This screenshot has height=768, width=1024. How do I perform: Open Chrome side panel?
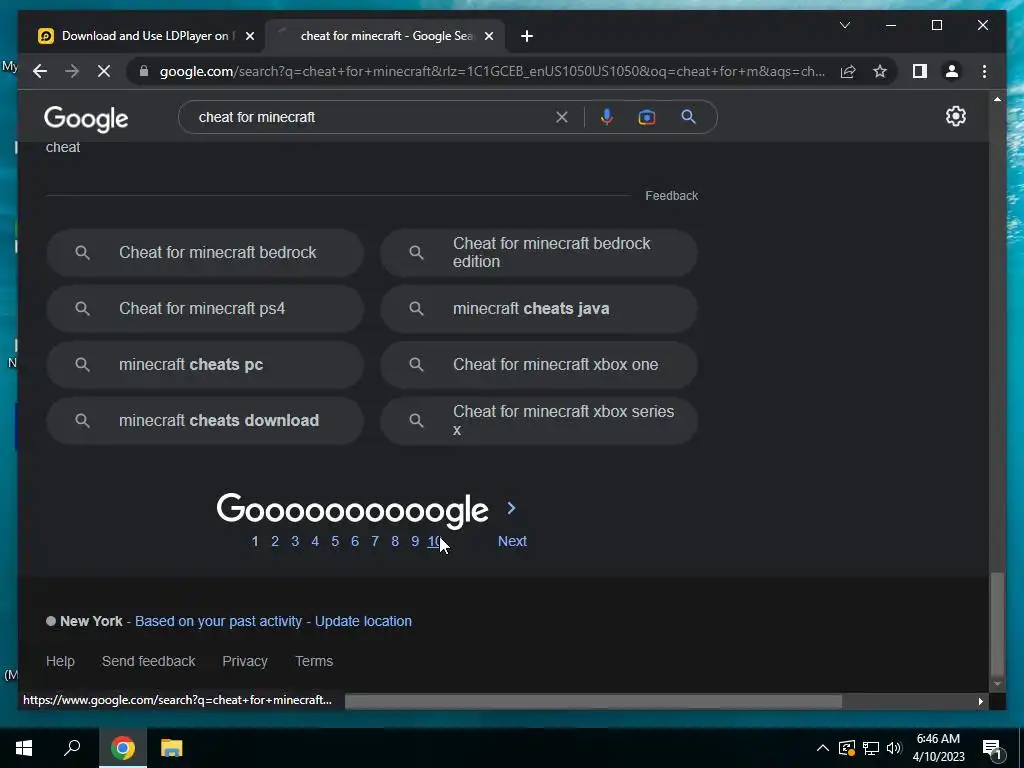[920, 71]
